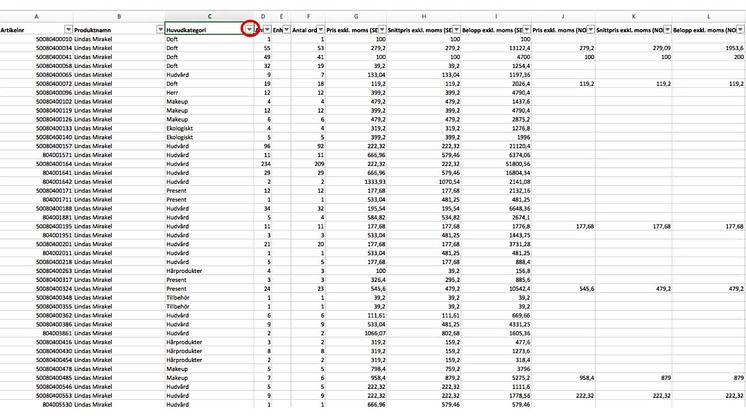Open the Antal ord filter dropdown
Viewport: 746px width, 419px height.
click(x=321, y=29)
